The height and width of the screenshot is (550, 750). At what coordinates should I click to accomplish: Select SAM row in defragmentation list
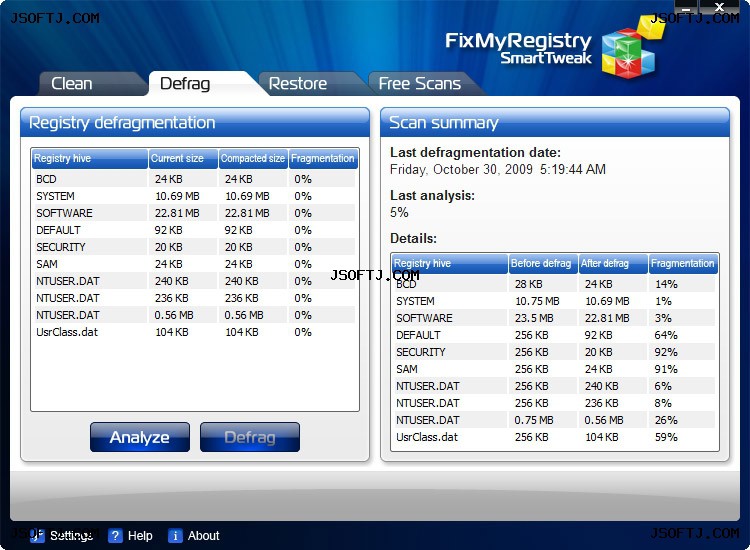pos(194,264)
